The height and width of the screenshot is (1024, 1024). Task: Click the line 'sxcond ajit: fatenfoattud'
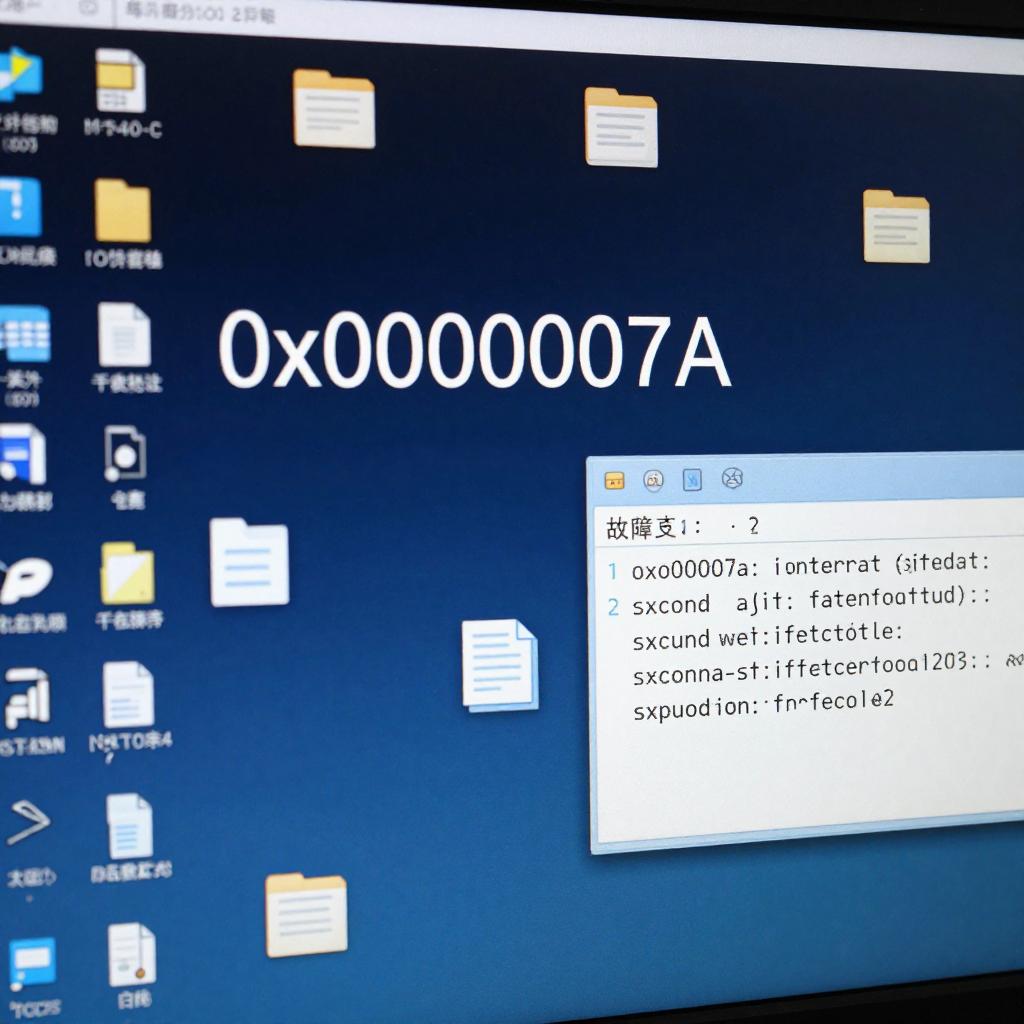[x=799, y=601]
